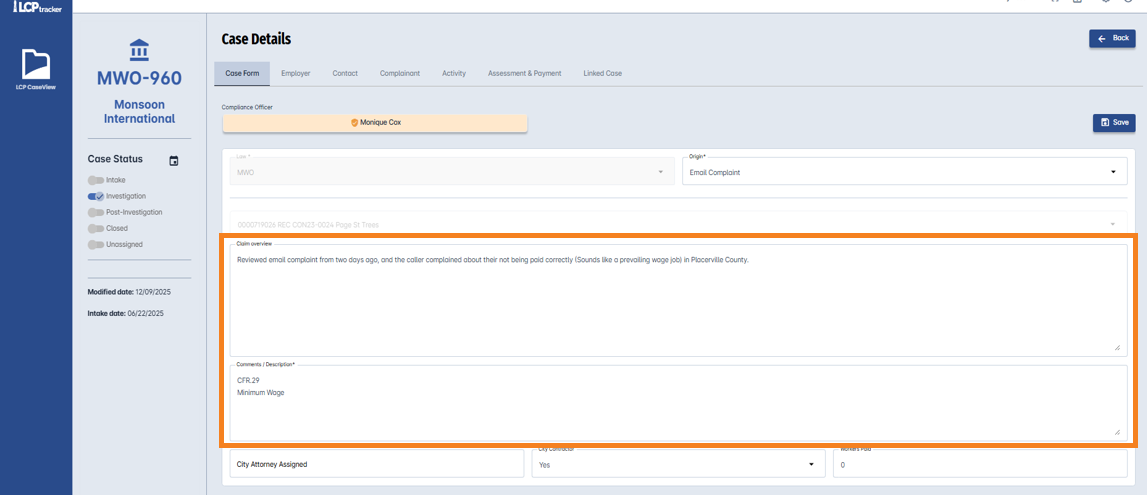Open the calendar icon beside Case Status

pos(174,160)
